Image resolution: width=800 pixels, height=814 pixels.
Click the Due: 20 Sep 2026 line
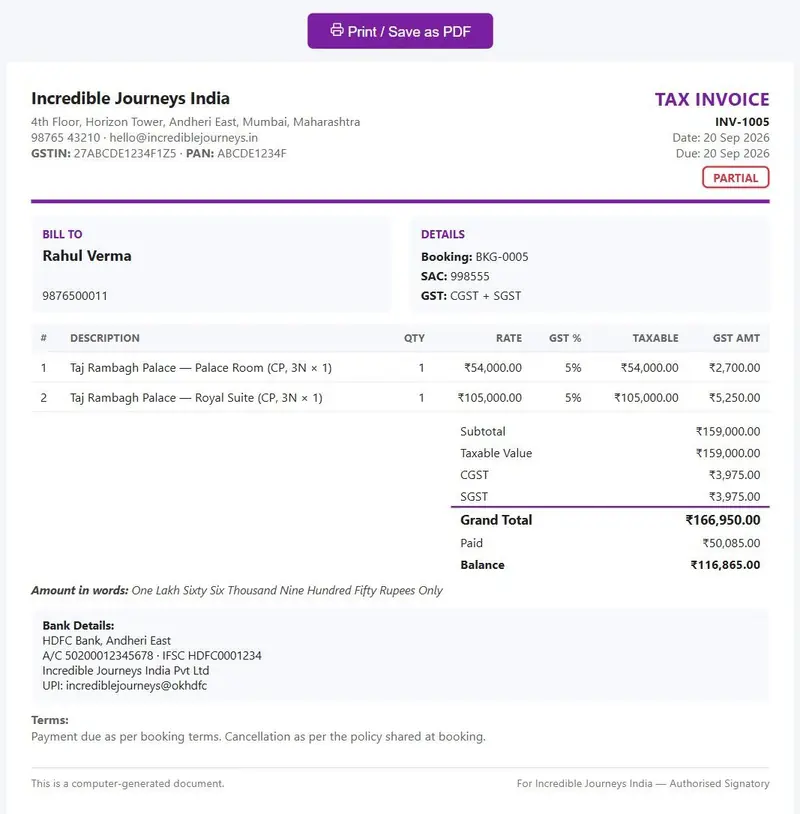722,154
